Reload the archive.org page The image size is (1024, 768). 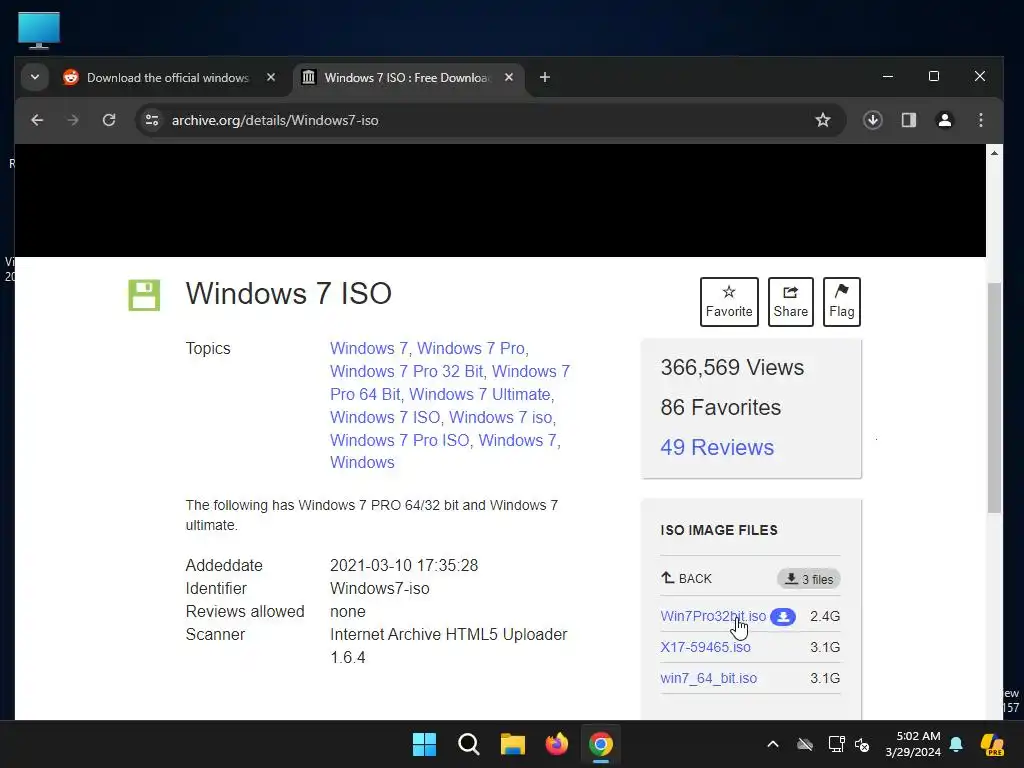click(109, 120)
